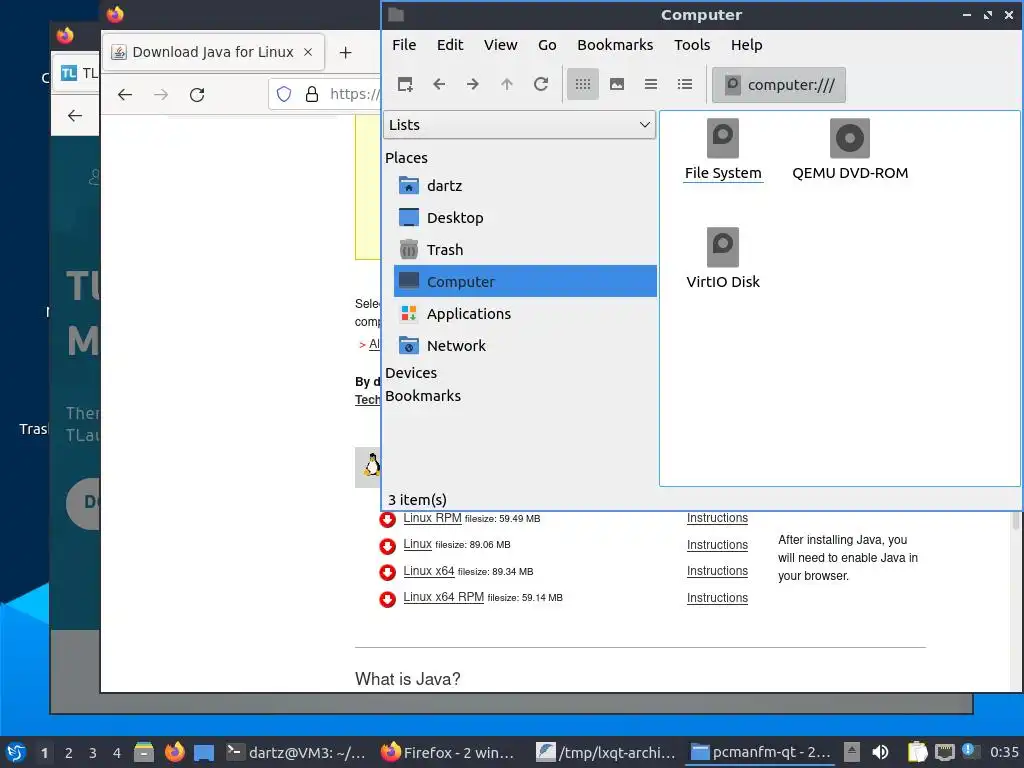Switch to thumbnail view mode

[x=616, y=84]
